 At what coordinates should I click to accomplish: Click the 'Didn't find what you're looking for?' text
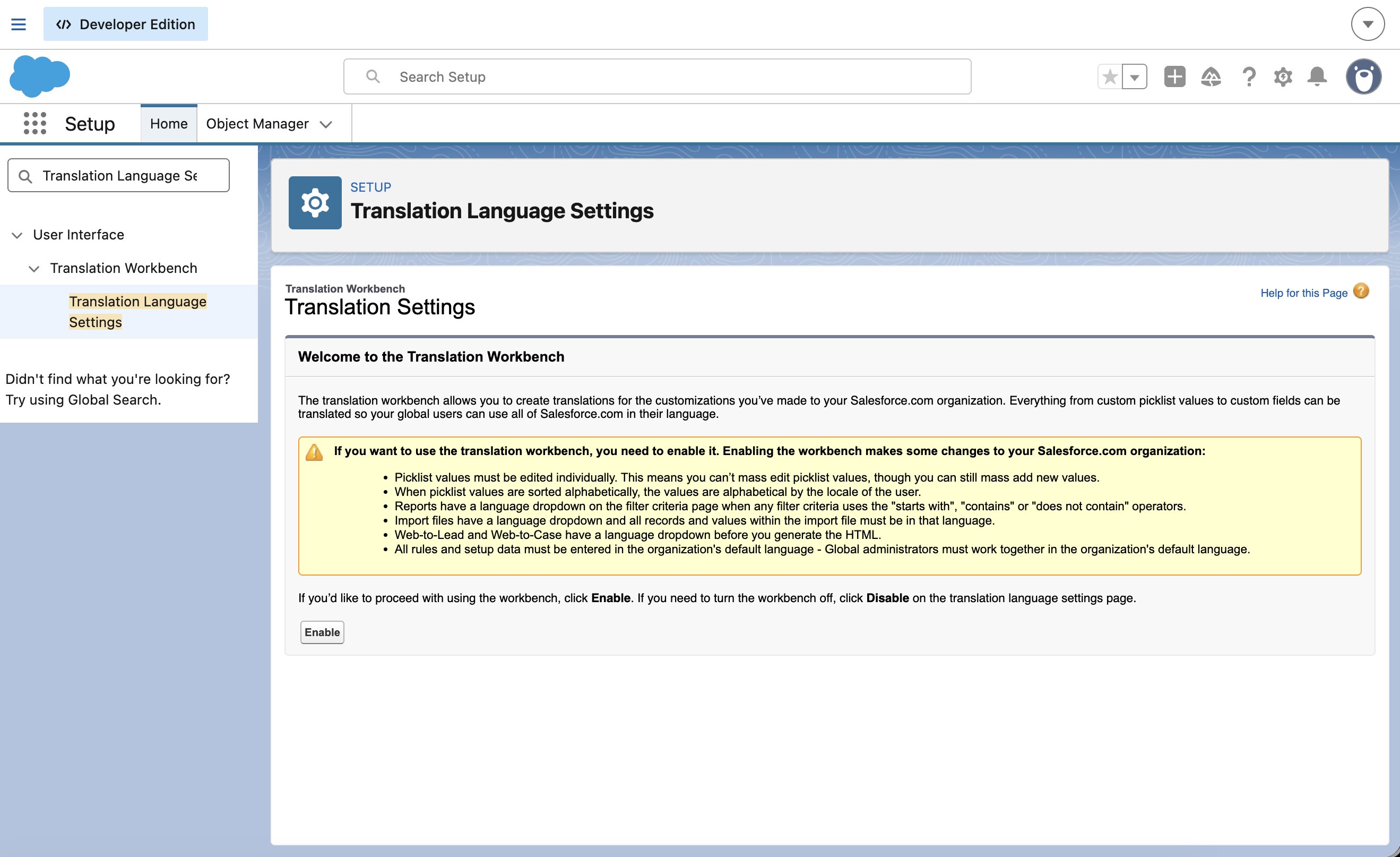pyautogui.click(x=118, y=379)
